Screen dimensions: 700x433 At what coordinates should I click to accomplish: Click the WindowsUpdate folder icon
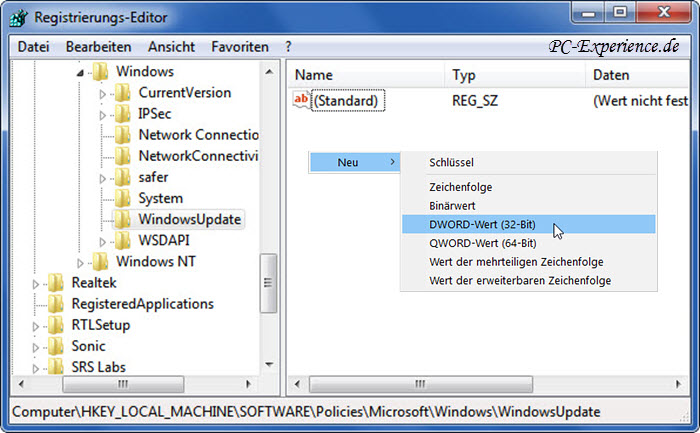[x=122, y=219]
